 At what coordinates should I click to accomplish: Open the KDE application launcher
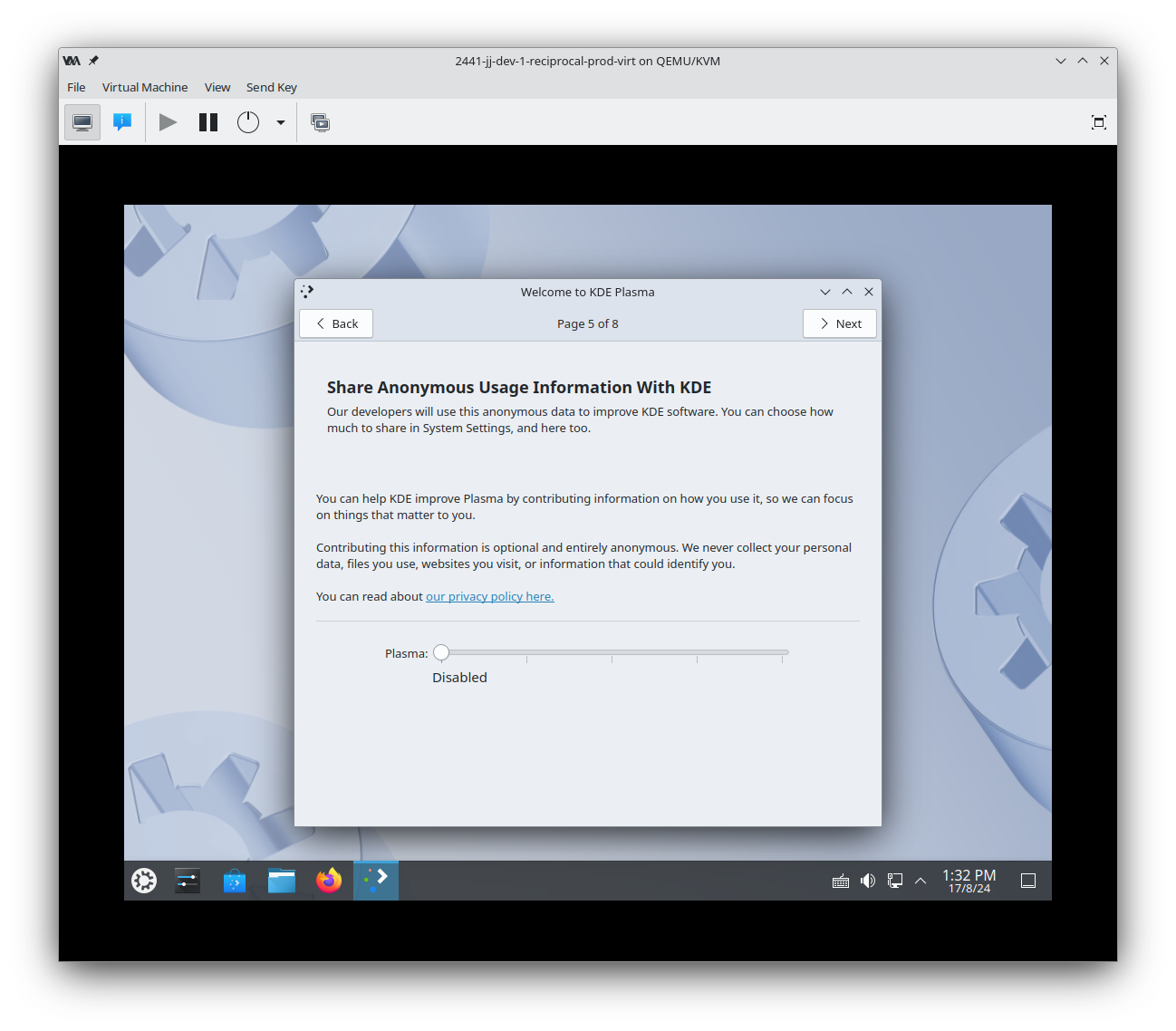pos(144,881)
